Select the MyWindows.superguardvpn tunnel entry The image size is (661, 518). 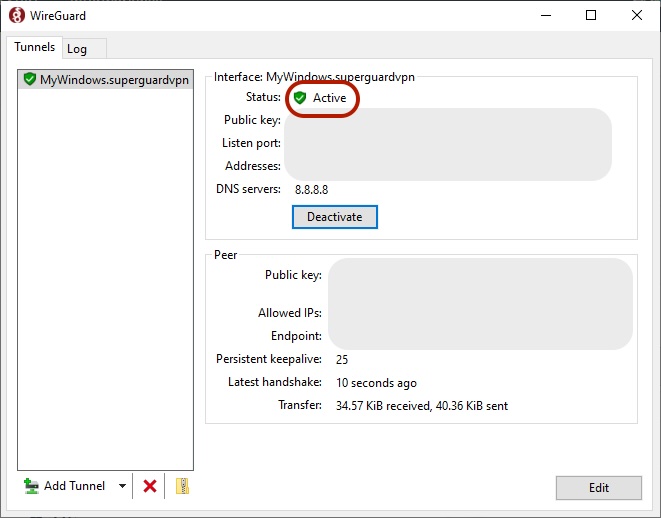click(106, 80)
